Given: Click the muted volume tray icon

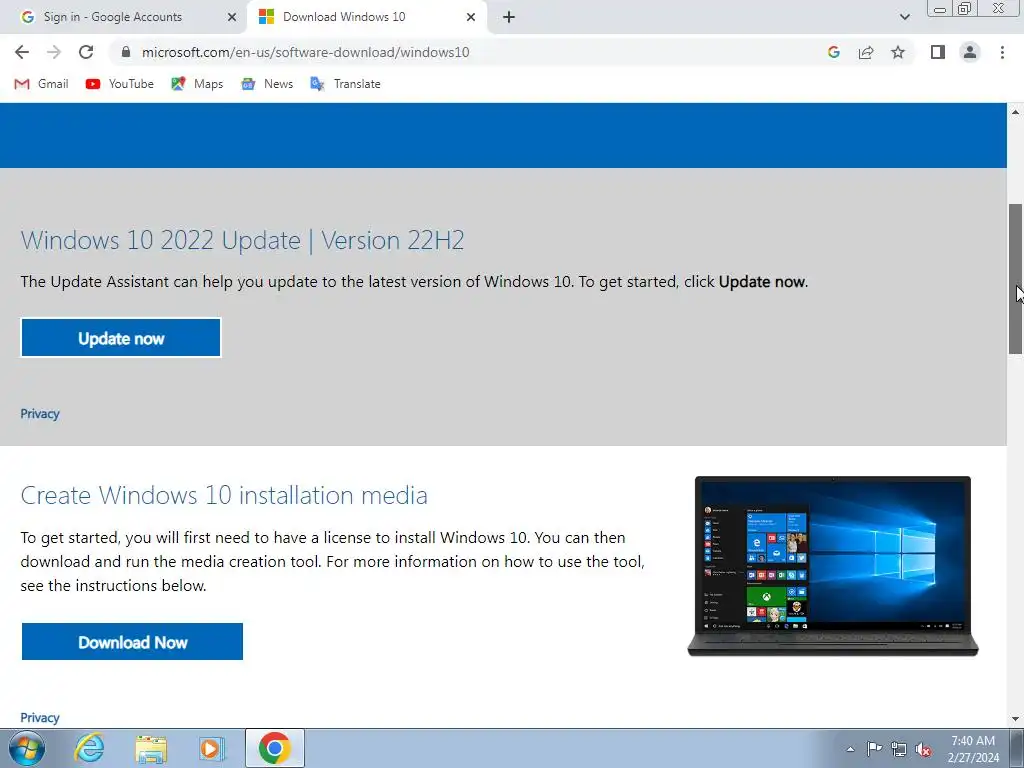Looking at the screenshot, I should [x=923, y=749].
